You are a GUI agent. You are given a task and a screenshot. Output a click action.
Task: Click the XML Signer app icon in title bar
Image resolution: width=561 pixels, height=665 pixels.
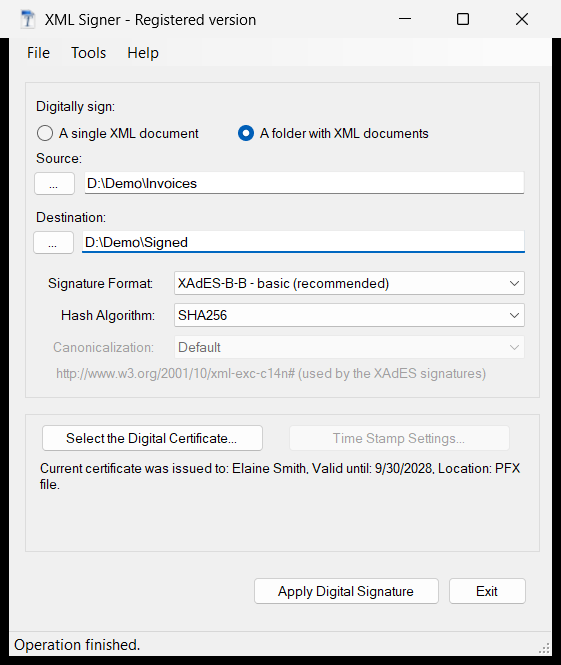tap(28, 20)
